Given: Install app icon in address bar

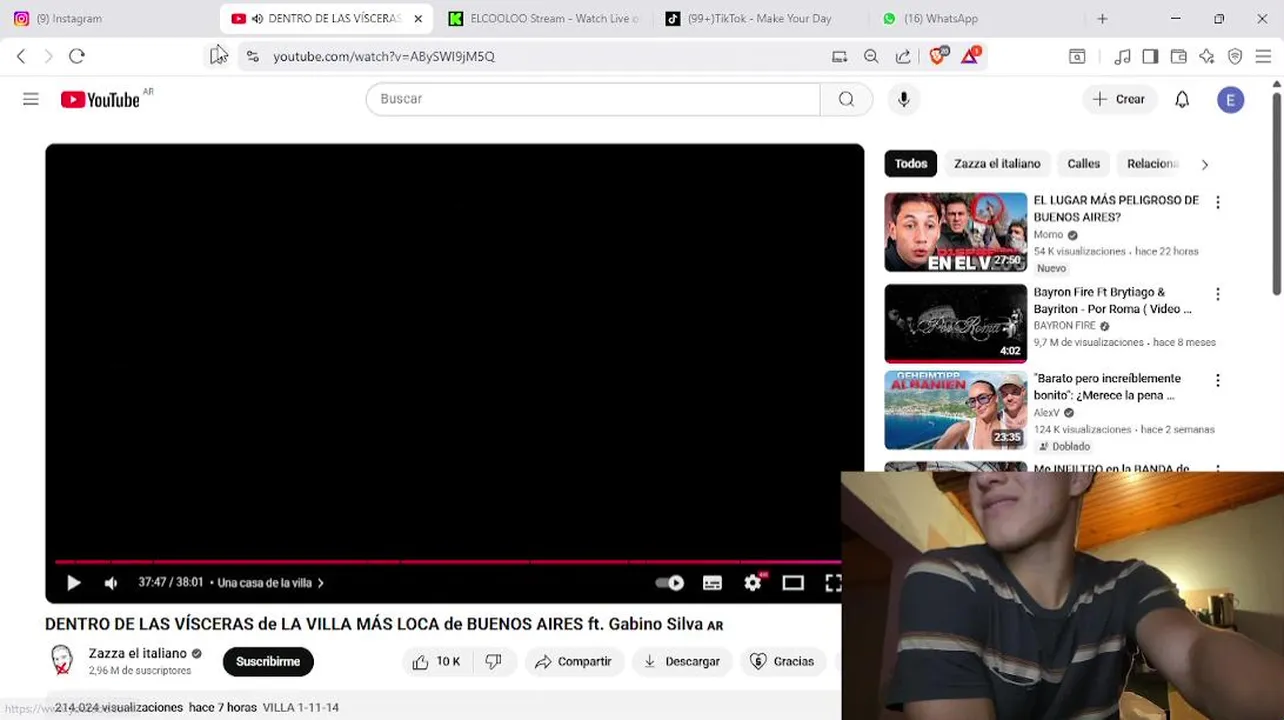Looking at the screenshot, I should click(839, 57).
